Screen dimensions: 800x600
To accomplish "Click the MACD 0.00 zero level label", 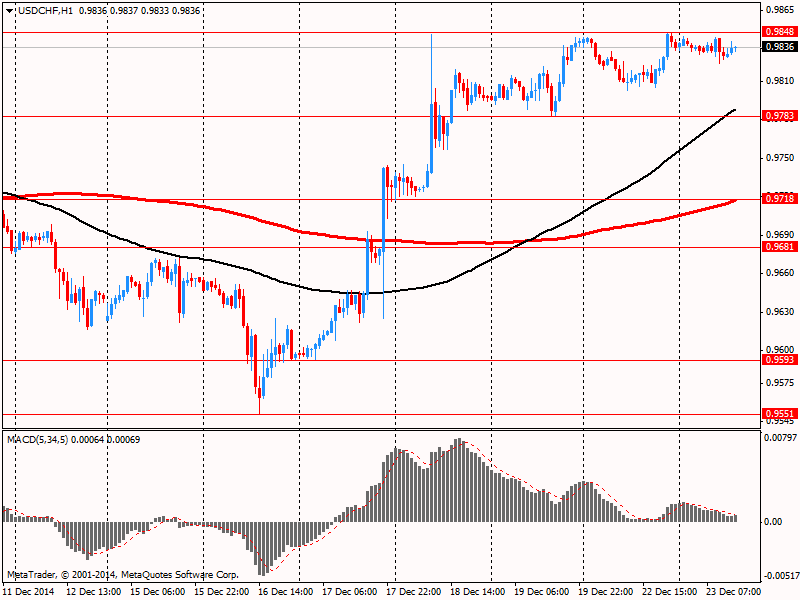I will coord(773,521).
